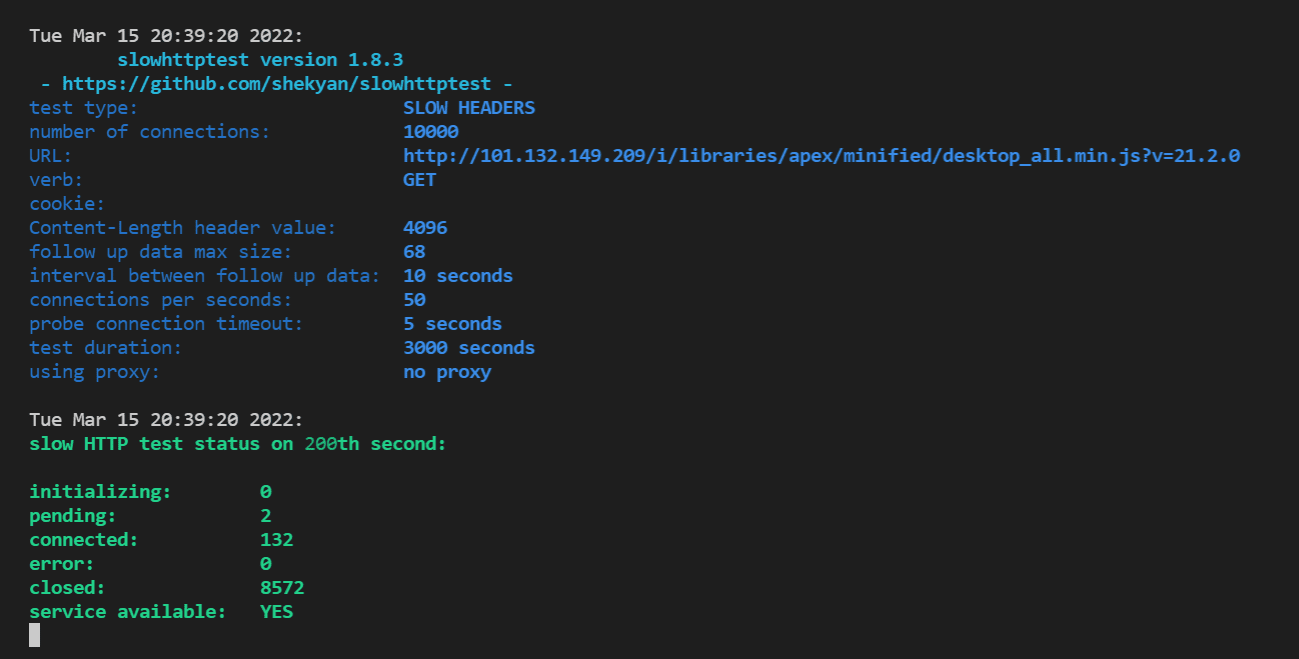Click the connections per seconds value 50
The image size is (1299, 659).
[x=414, y=300]
